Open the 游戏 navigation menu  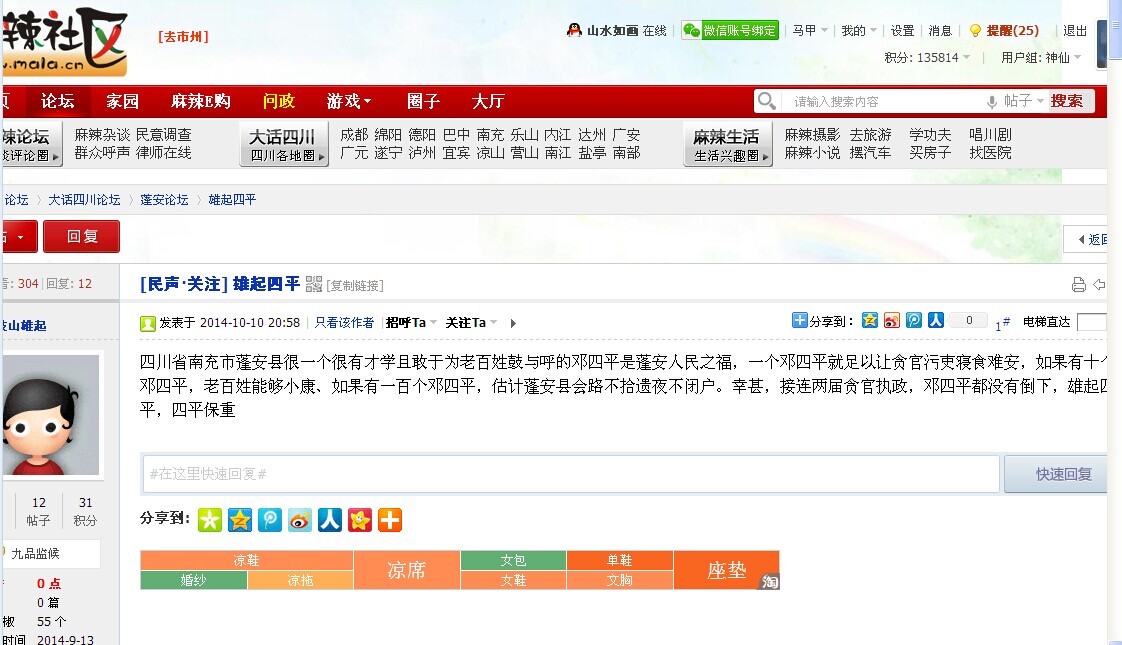pos(349,101)
